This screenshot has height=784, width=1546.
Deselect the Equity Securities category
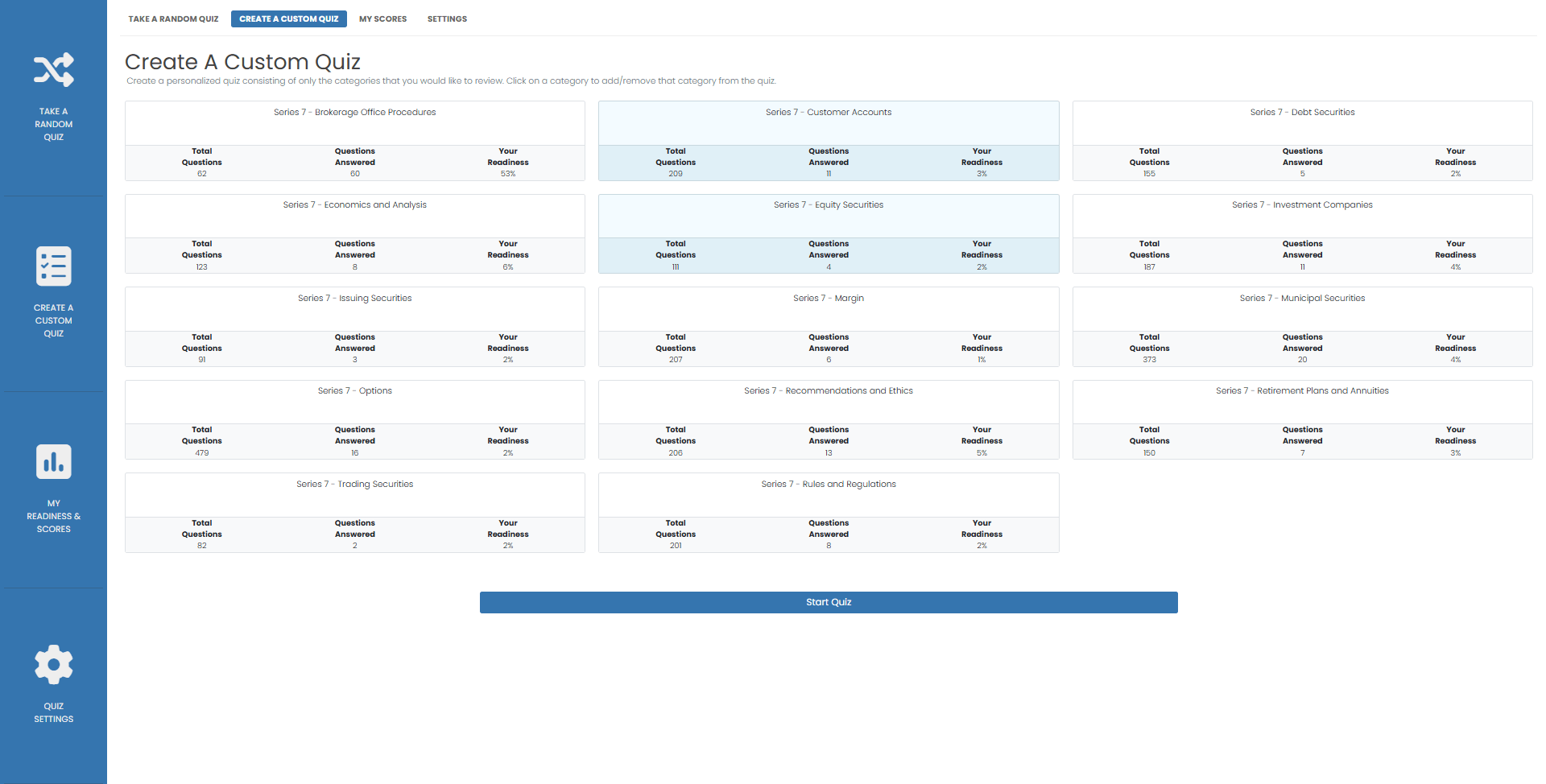tap(829, 215)
